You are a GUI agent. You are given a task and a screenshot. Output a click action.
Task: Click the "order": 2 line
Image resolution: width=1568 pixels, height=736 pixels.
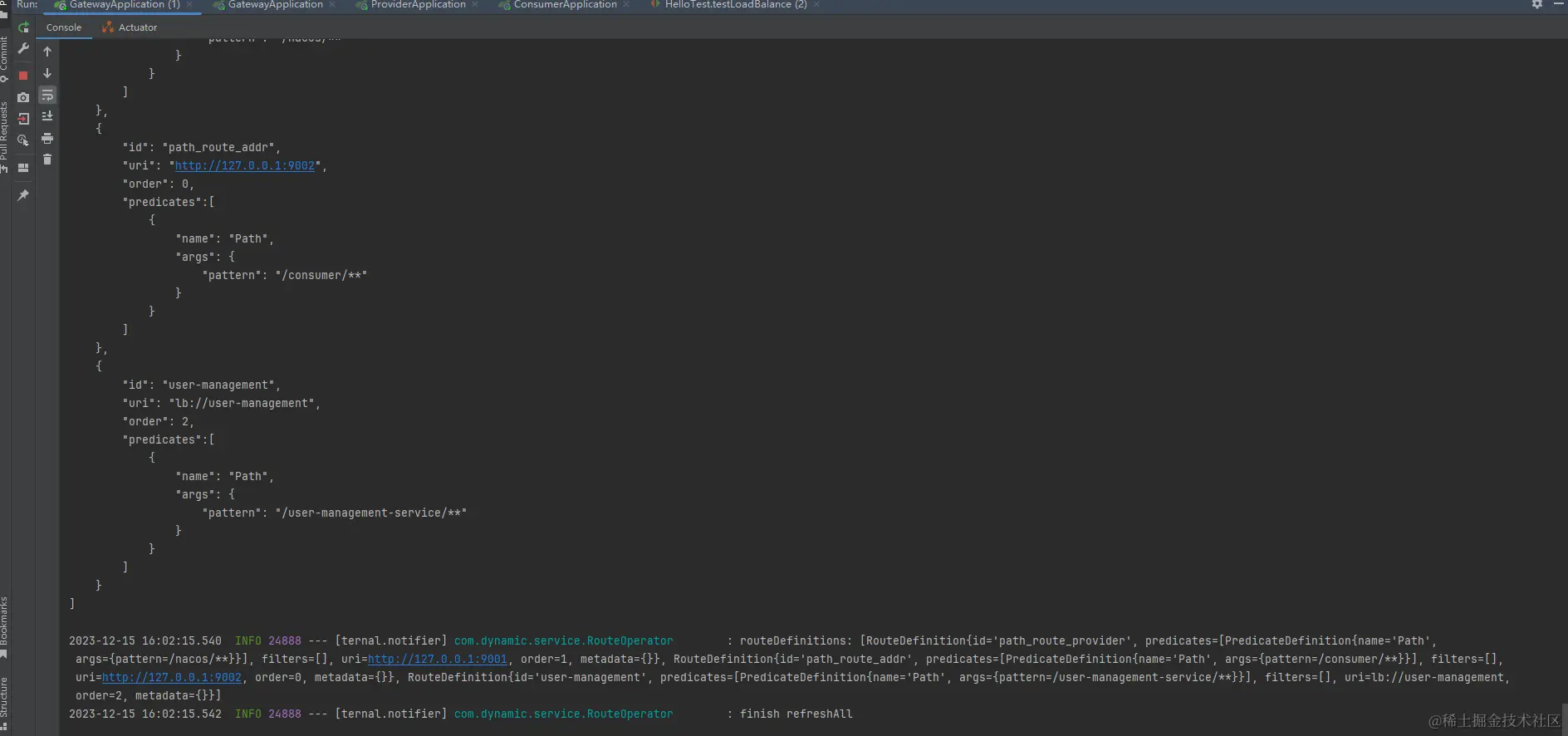159,421
